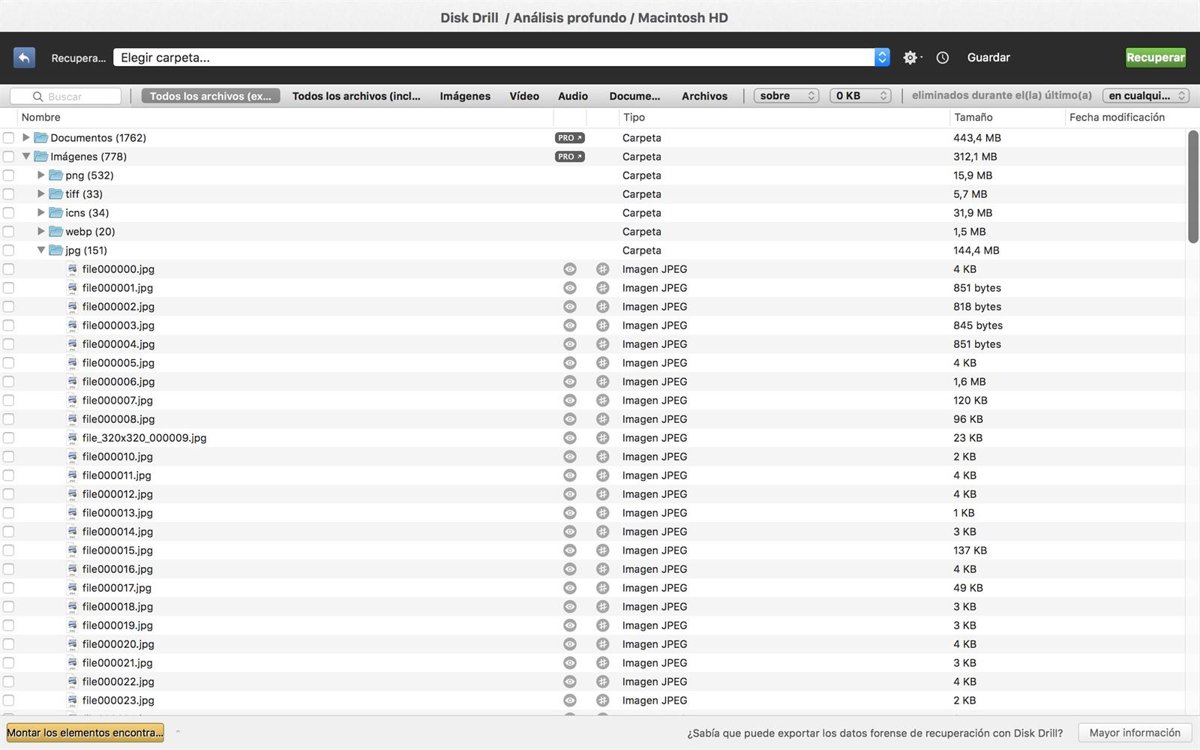Click the folder icon of icns (34)
This screenshot has height=750, width=1200.
[56, 213]
